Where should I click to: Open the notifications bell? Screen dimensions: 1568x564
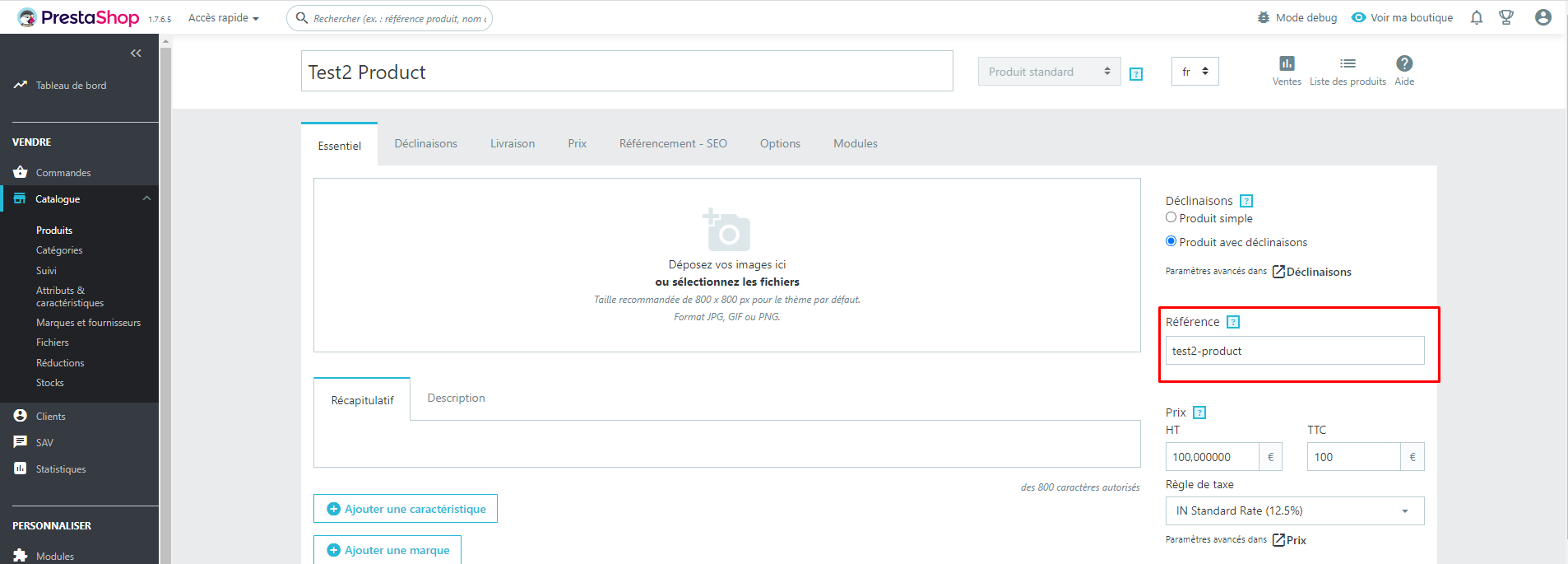pyautogui.click(x=1477, y=17)
